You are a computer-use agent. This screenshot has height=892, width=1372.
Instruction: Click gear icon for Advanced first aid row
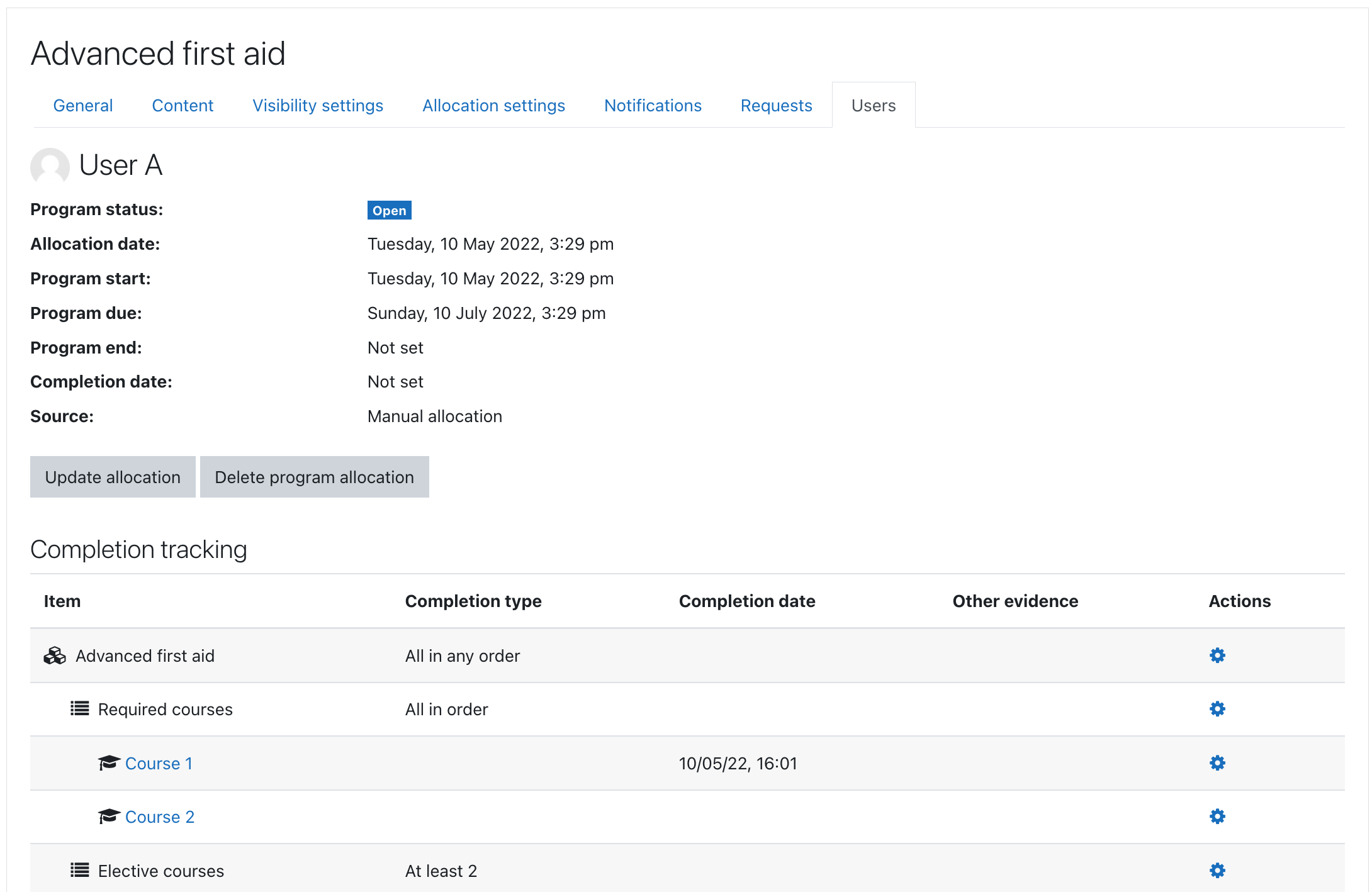[1217, 655]
